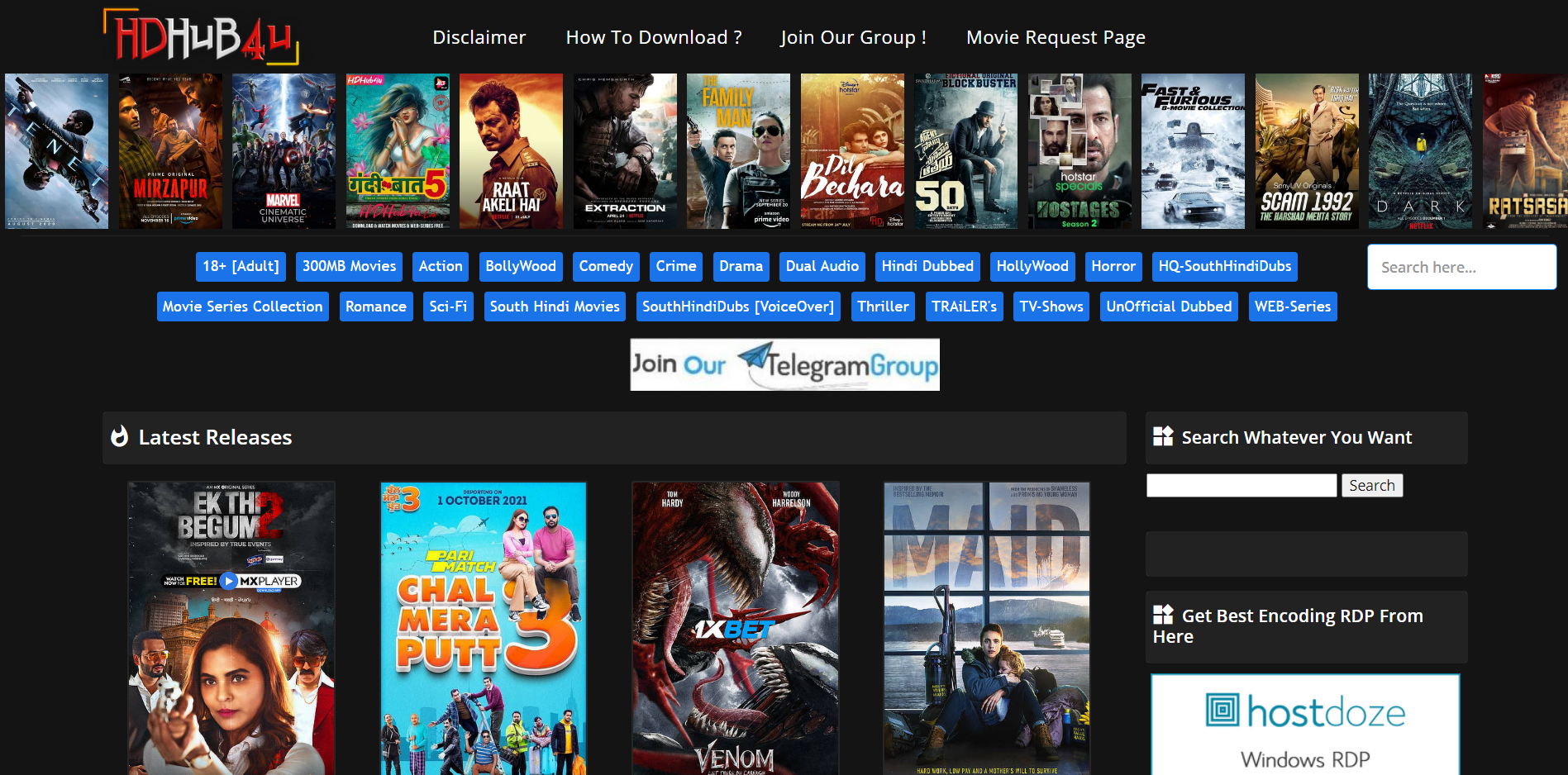Click the flame icon beside Latest Releases
This screenshot has height=775, width=1568.
click(x=120, y=436)
